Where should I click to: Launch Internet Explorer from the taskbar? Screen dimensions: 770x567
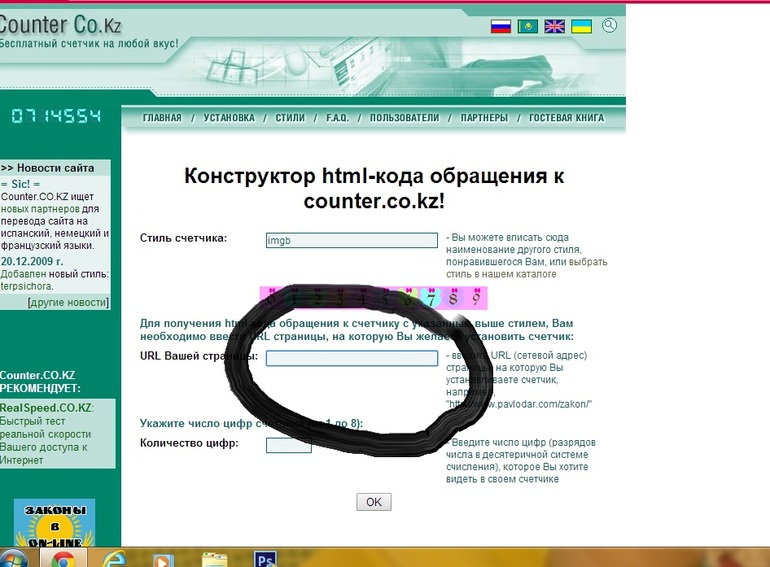coord(113,559)
